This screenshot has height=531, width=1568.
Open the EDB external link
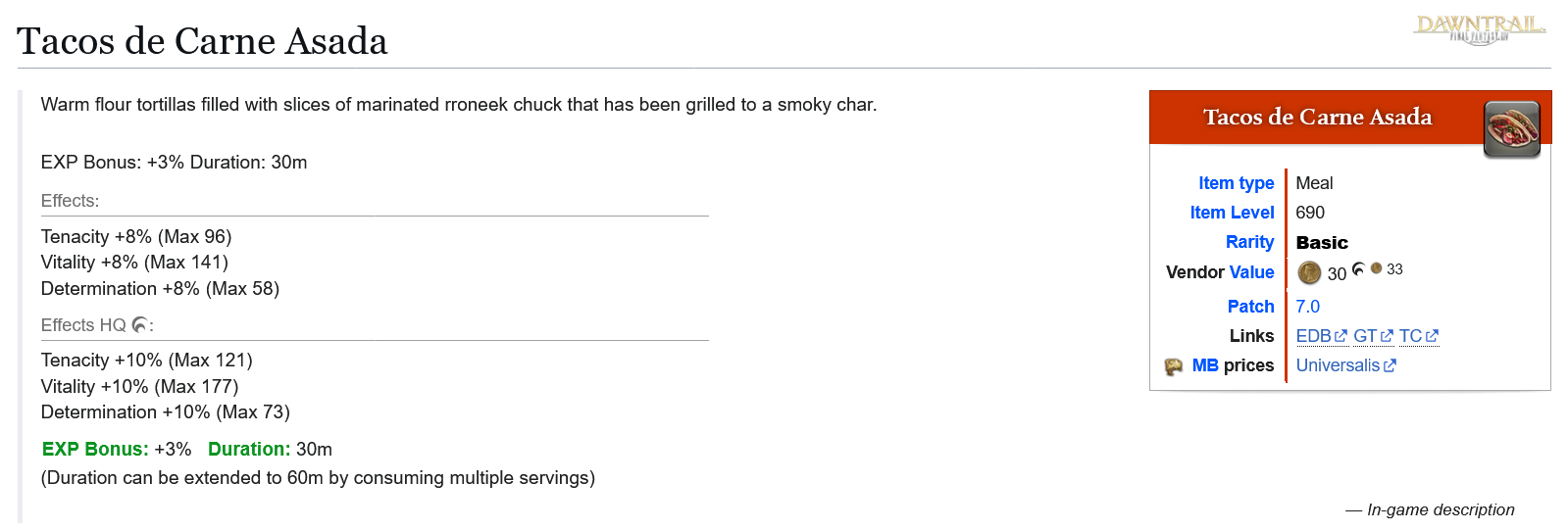[1321, 336]
